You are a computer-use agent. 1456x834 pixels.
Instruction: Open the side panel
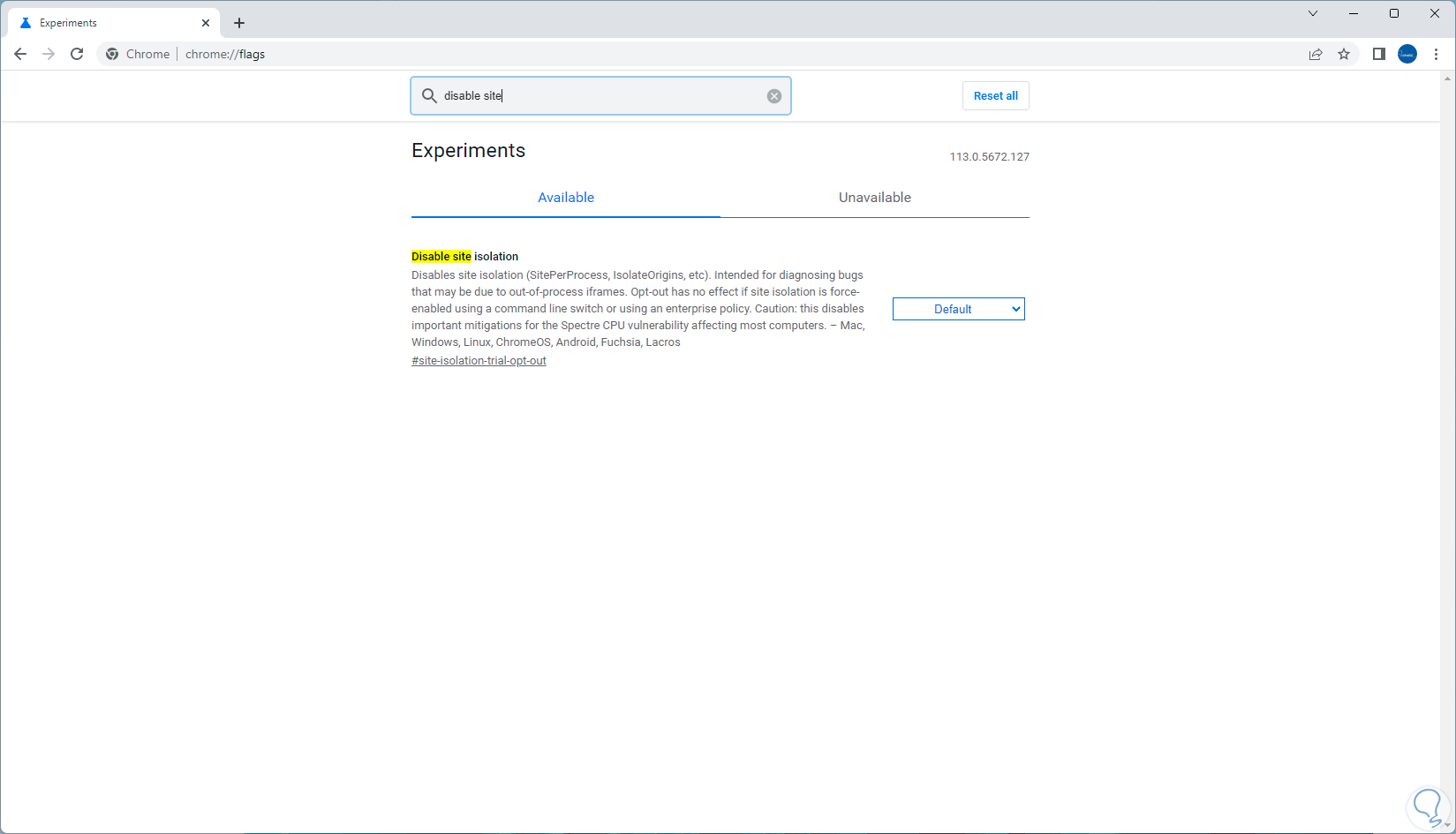pyautogui.click(x=1379, y=54)
